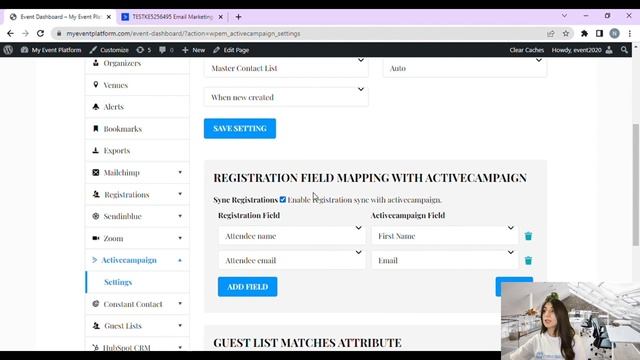Open the Attendee name field dropdown

[x=291, y=236]
